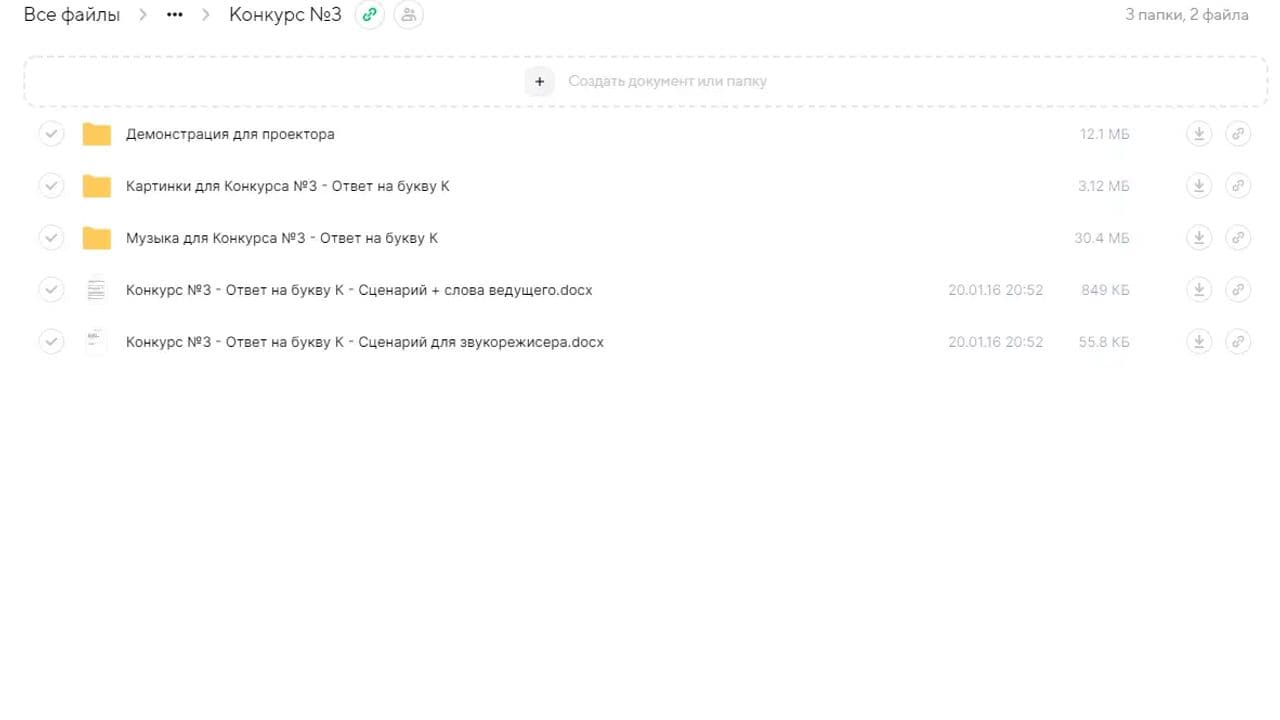The width and height of the screenshot is (1280, 720).
Task: Copy link for Демонстрация для проектора folder
Action: [1238, 134]
